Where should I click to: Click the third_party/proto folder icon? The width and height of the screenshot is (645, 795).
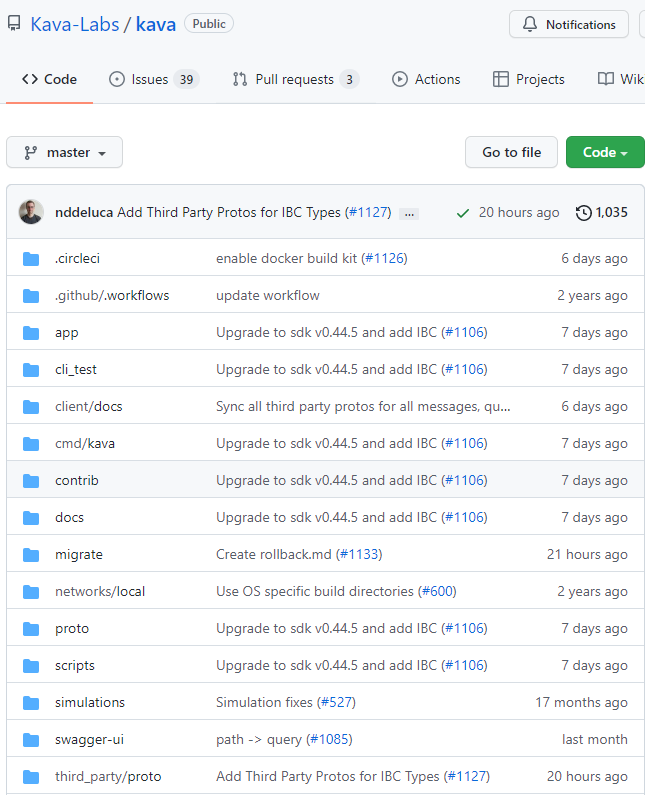pyautogui.click(x=31, y=777)
